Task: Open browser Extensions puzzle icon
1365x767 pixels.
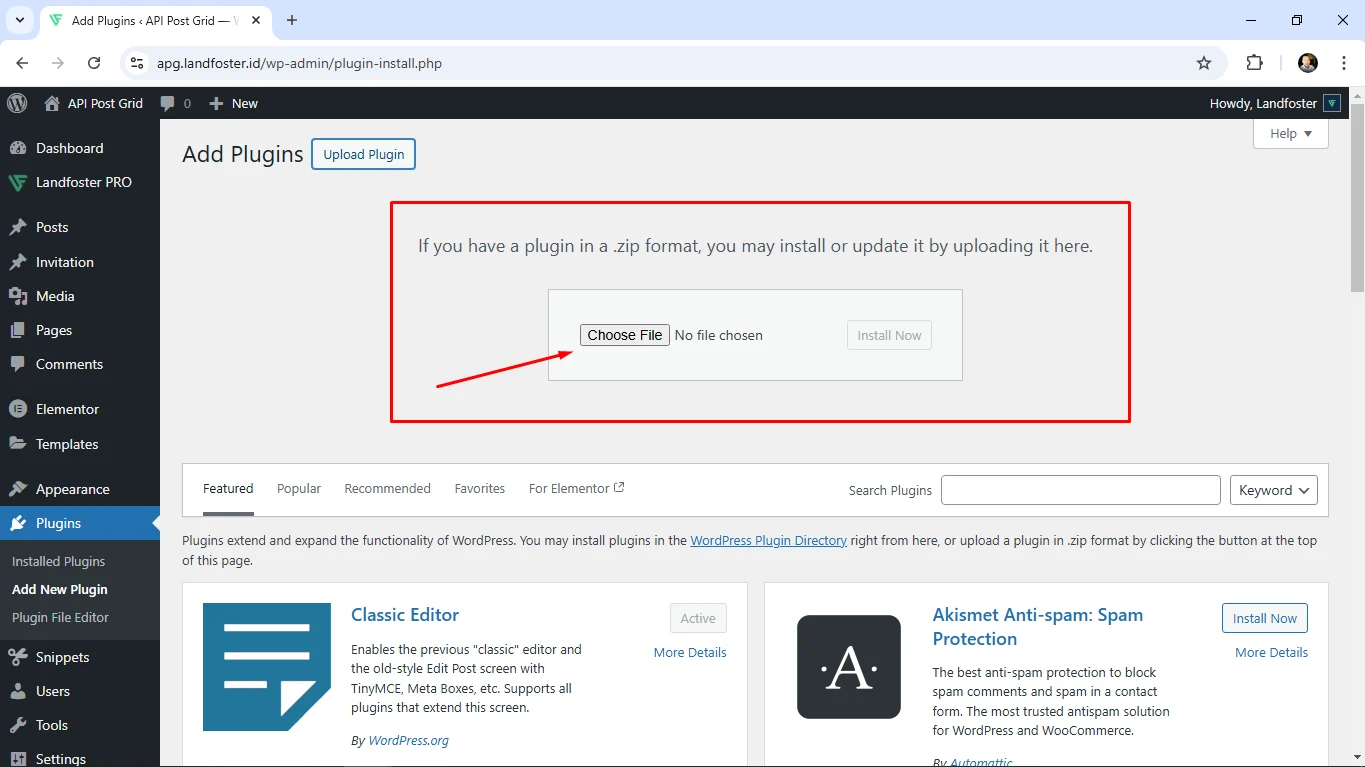Action: point(1254,63)
